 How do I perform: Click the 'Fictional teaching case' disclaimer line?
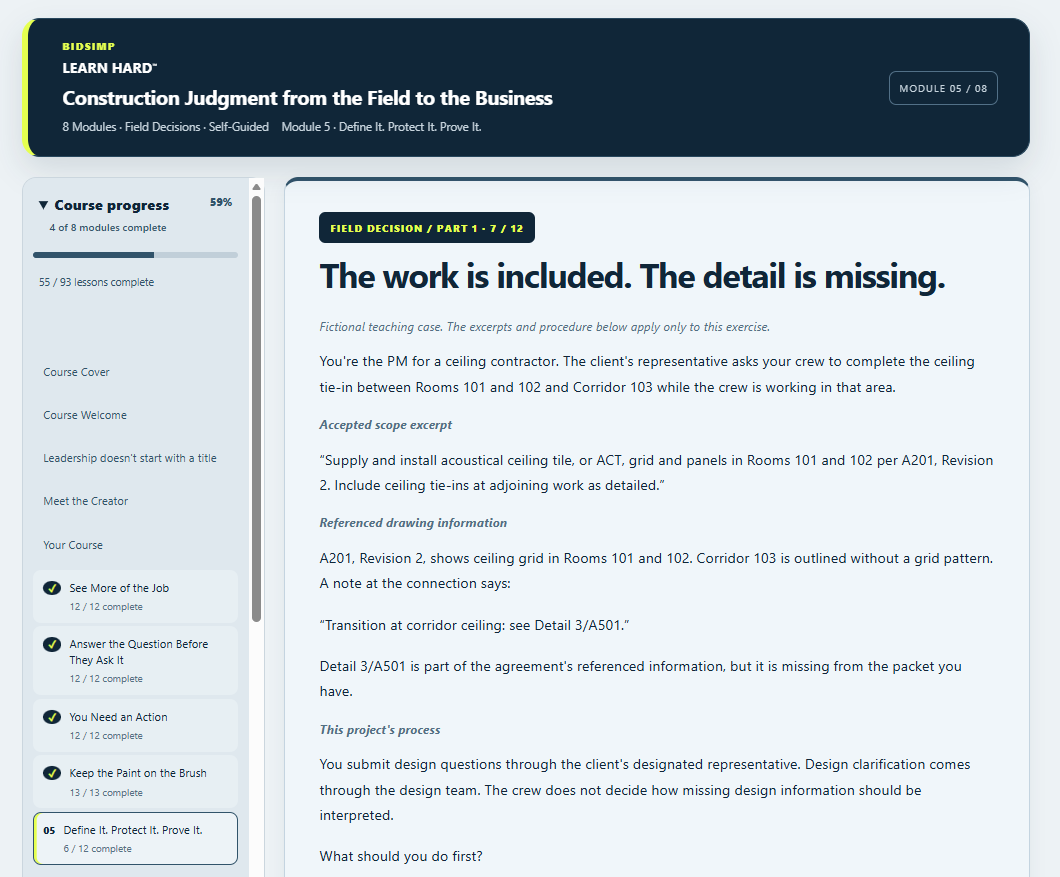(545, 327)
